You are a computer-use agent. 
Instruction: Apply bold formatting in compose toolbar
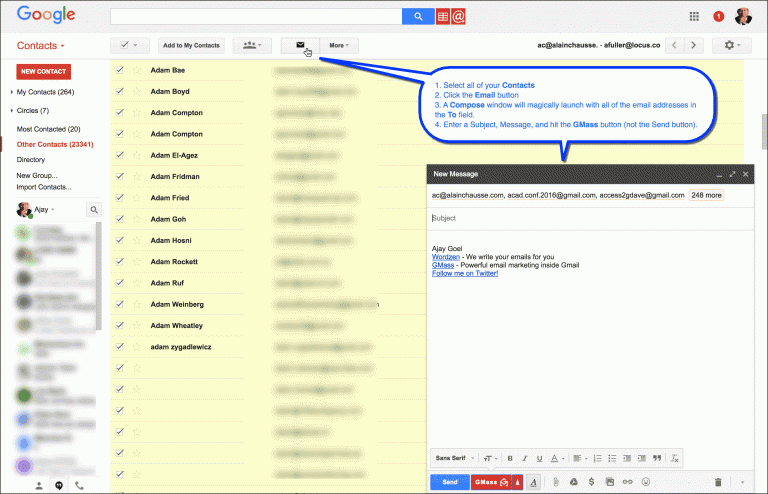[x=510, y=458]
